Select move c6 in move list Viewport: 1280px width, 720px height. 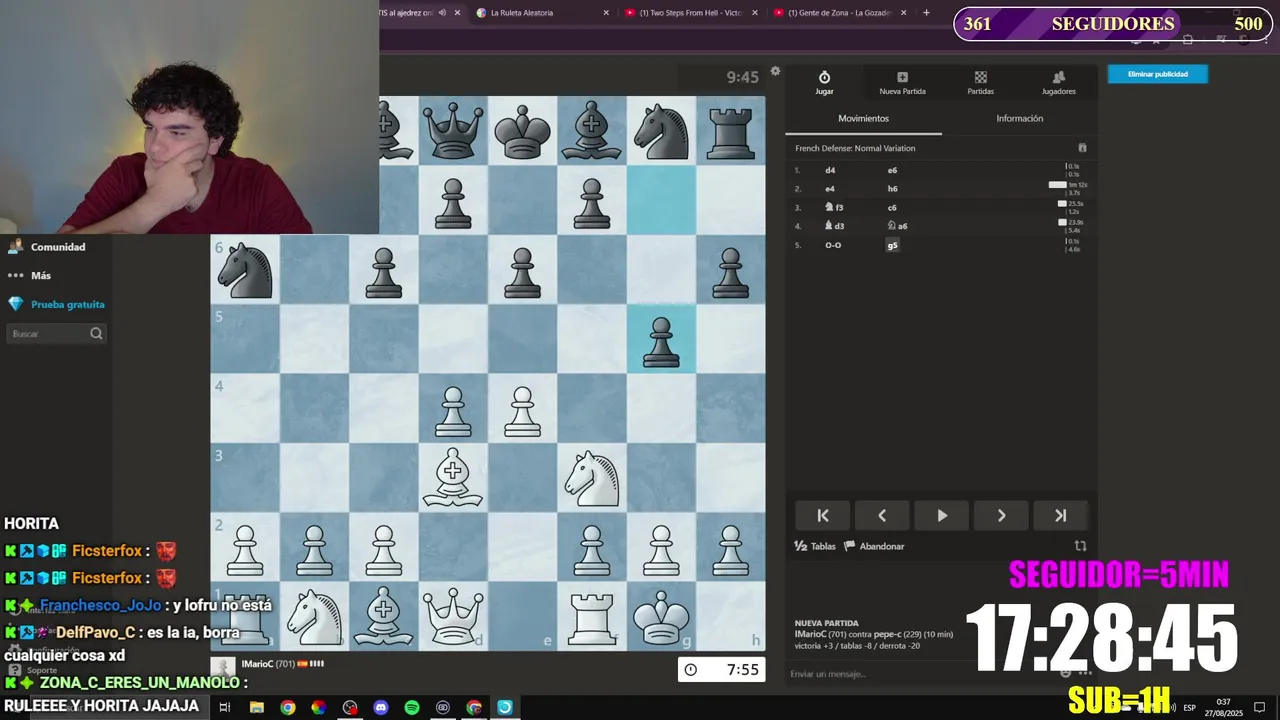point(892,207)
